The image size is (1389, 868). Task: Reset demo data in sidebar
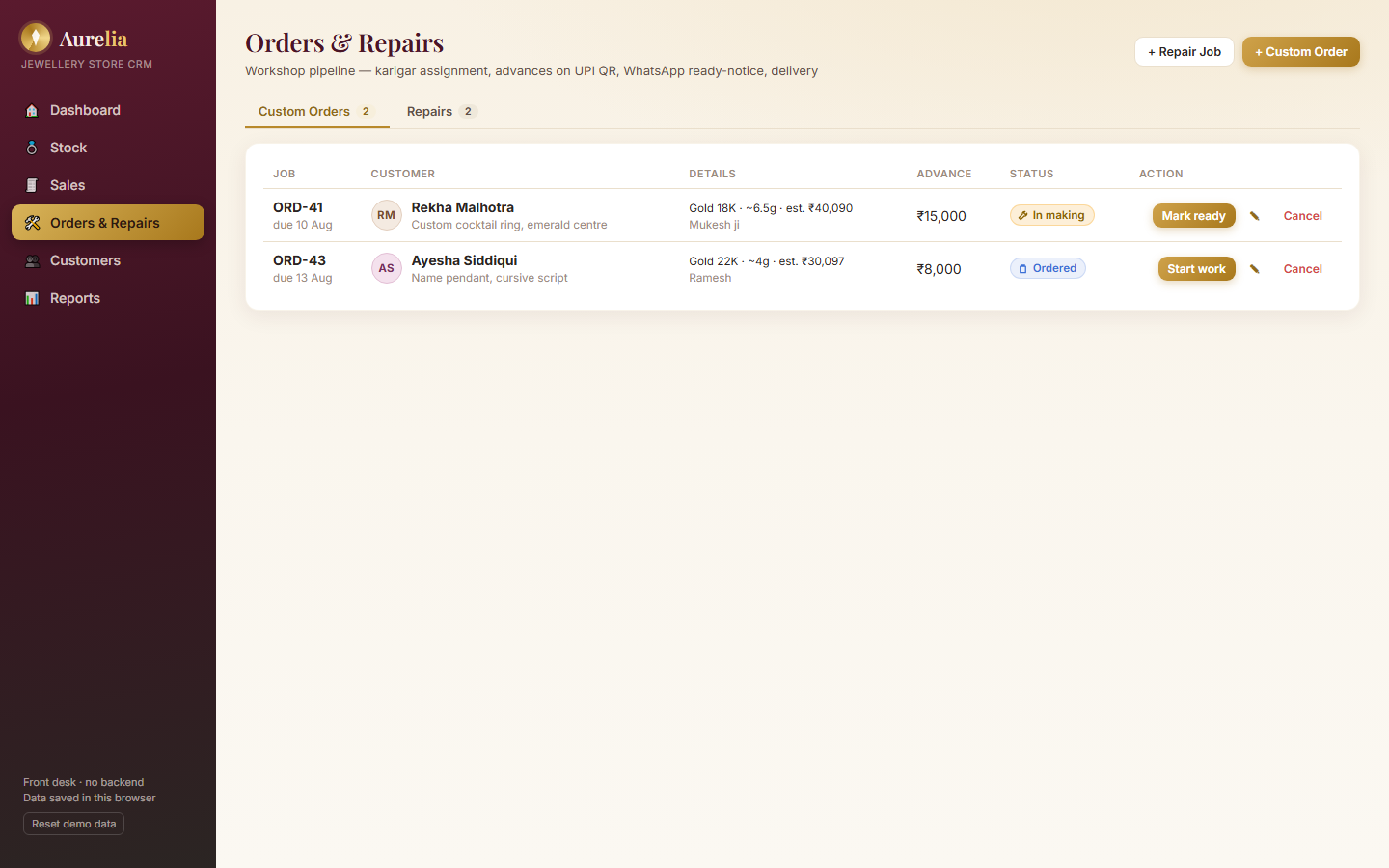73,824
